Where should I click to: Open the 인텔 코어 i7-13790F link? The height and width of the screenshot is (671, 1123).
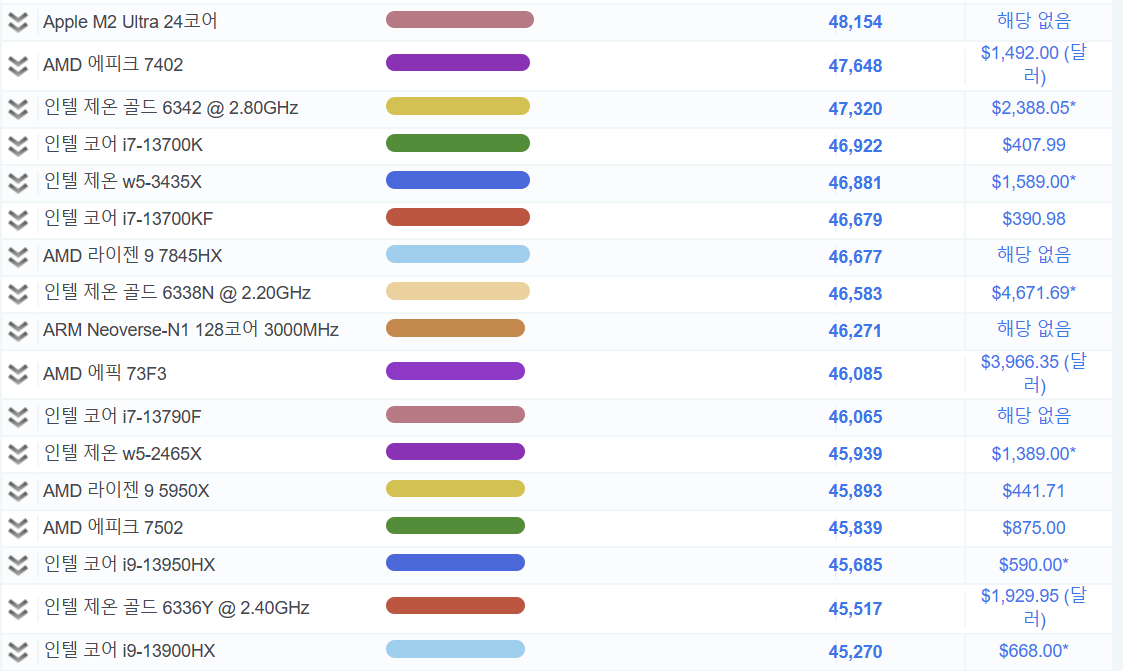click(x=122, y=416)
